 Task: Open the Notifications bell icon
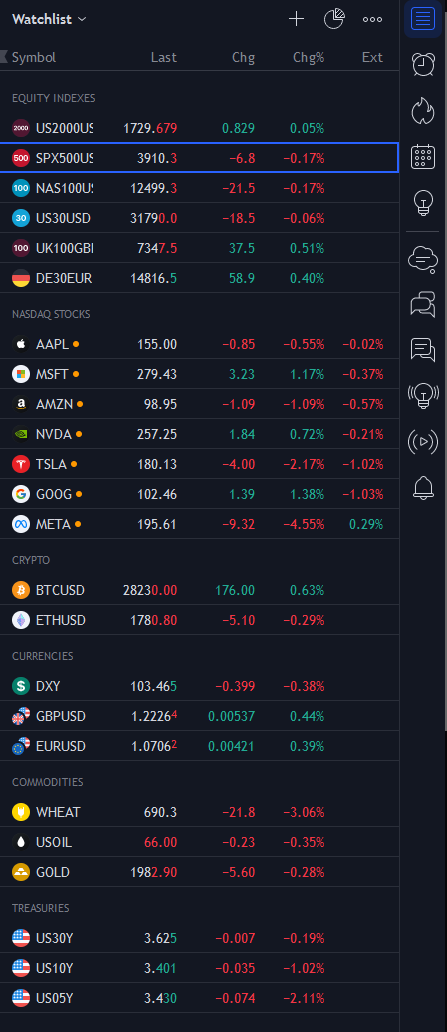pos(423,488)
